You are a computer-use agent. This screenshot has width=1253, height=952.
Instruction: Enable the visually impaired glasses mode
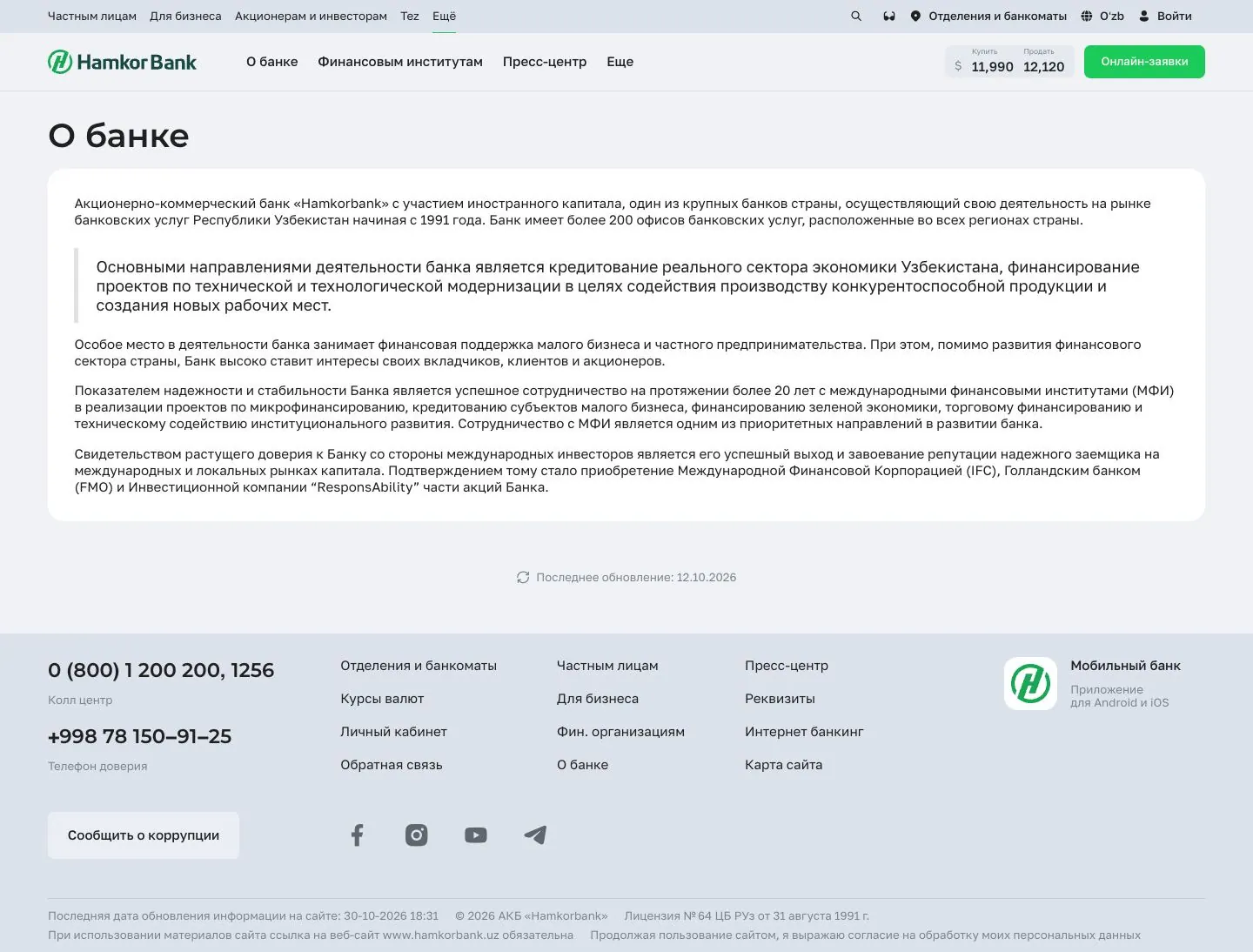click(889, 16)
